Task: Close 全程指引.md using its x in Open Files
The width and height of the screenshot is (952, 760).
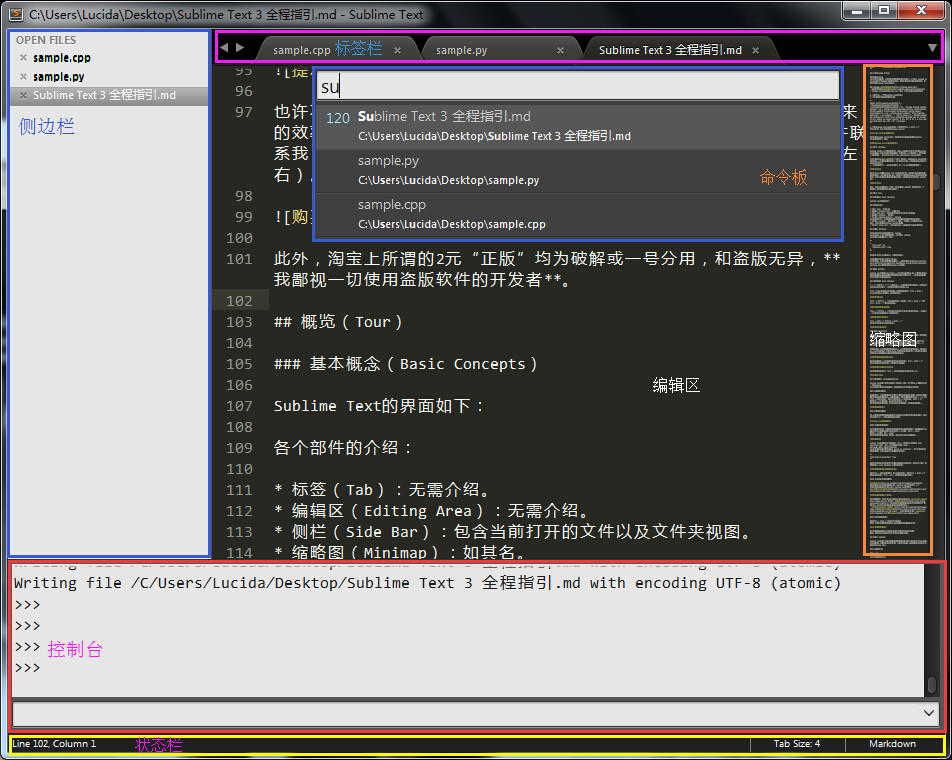Action: pyautogui.click(x=23, y=95)
